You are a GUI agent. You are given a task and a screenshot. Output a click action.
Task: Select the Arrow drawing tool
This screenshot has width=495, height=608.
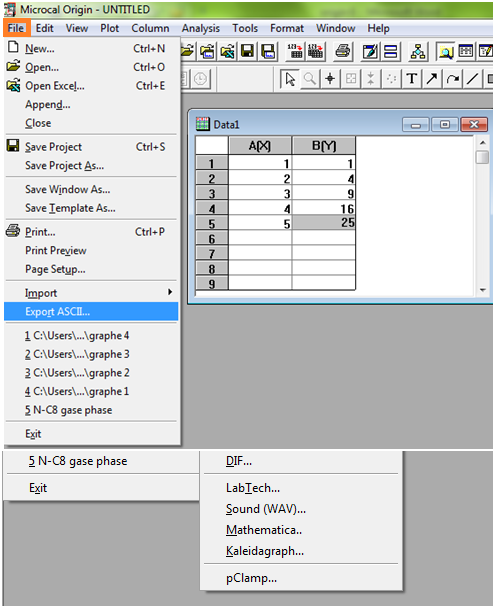(x=432, y=79)
